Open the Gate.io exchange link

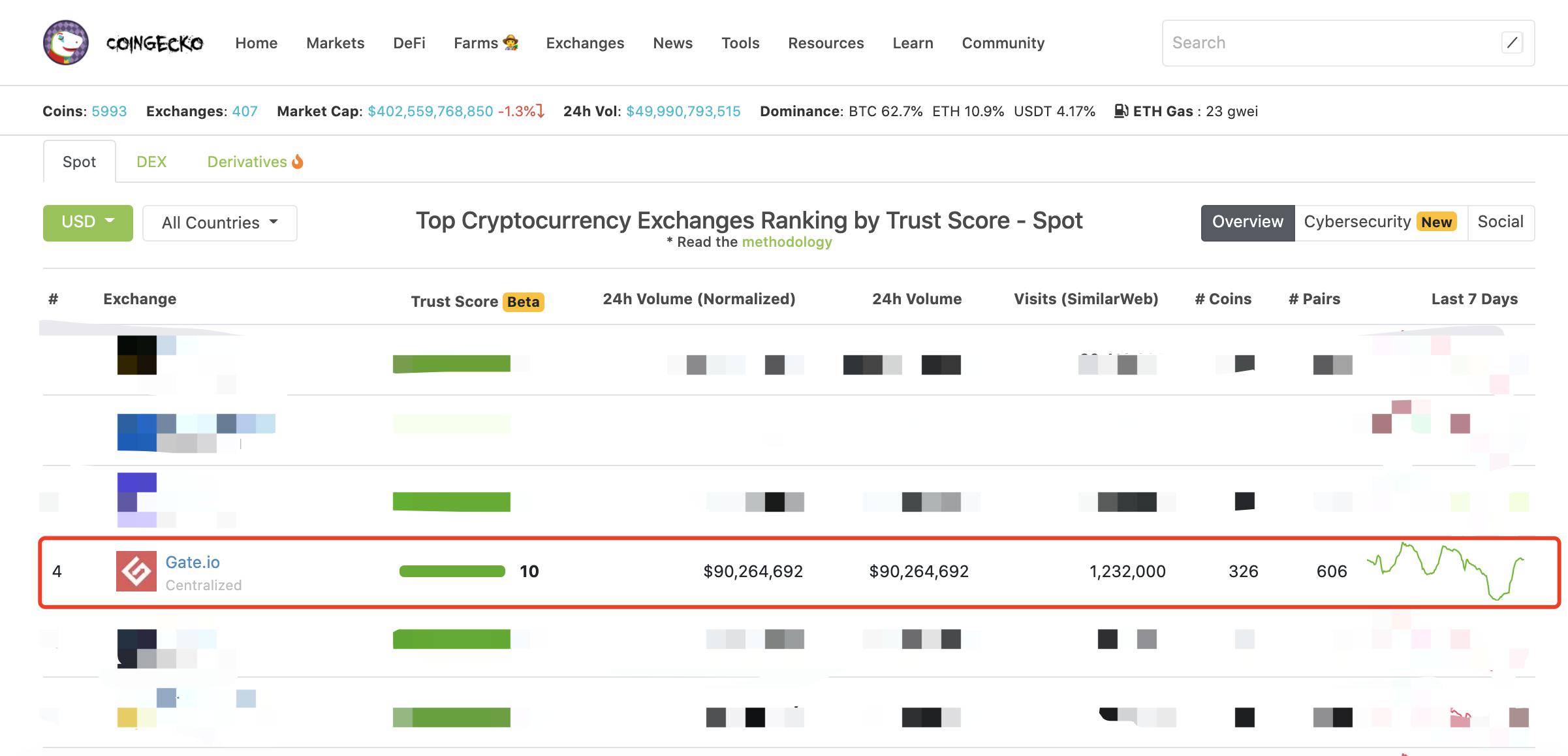click(193, 562)
